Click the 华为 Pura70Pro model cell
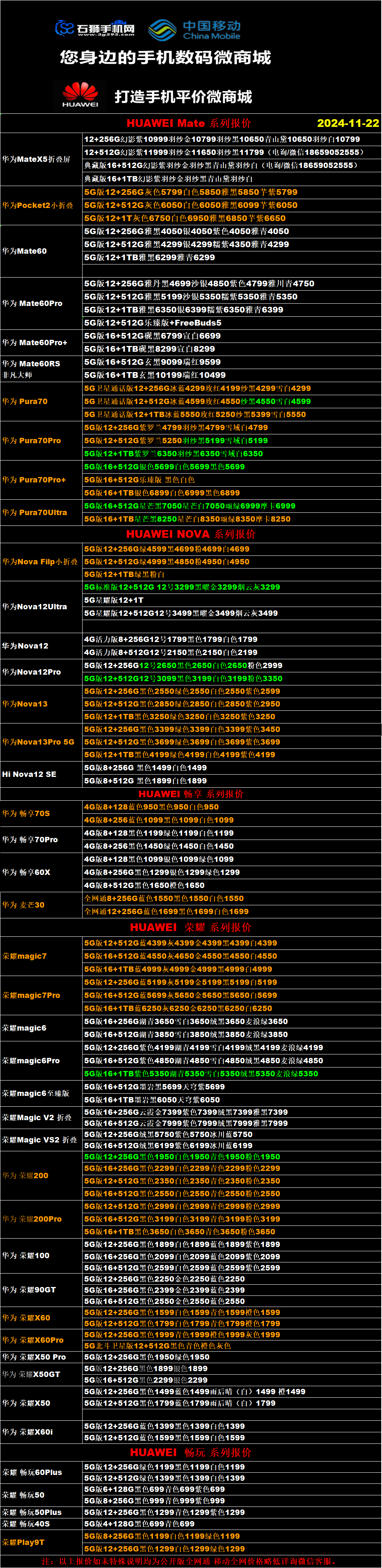The height and width of the screenshot is (1568, 382). coord(41,440)
